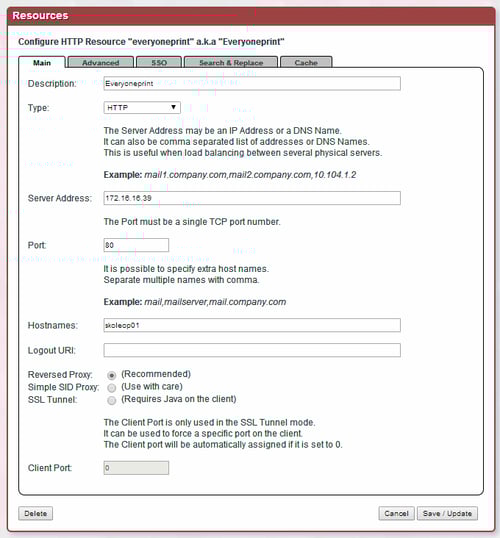The image size is (500, 538).
Task: Click the Server Address input field
Action: pos(252,198)
